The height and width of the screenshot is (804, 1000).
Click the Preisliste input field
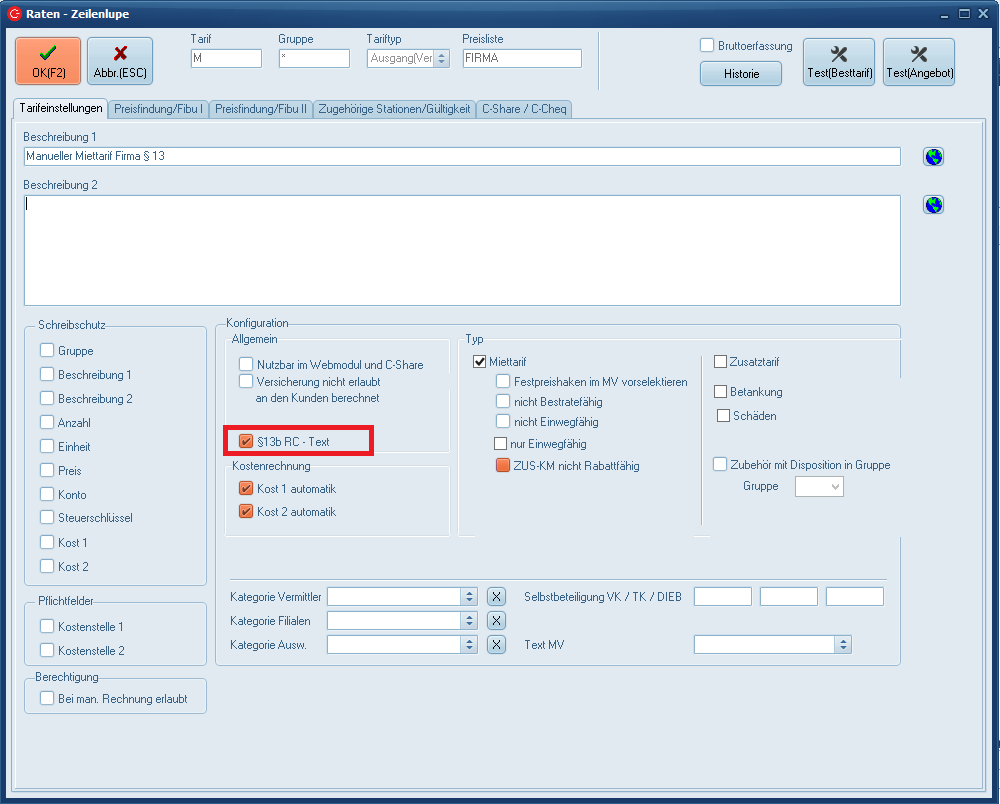pyautogui.click(x=521, y=59)
